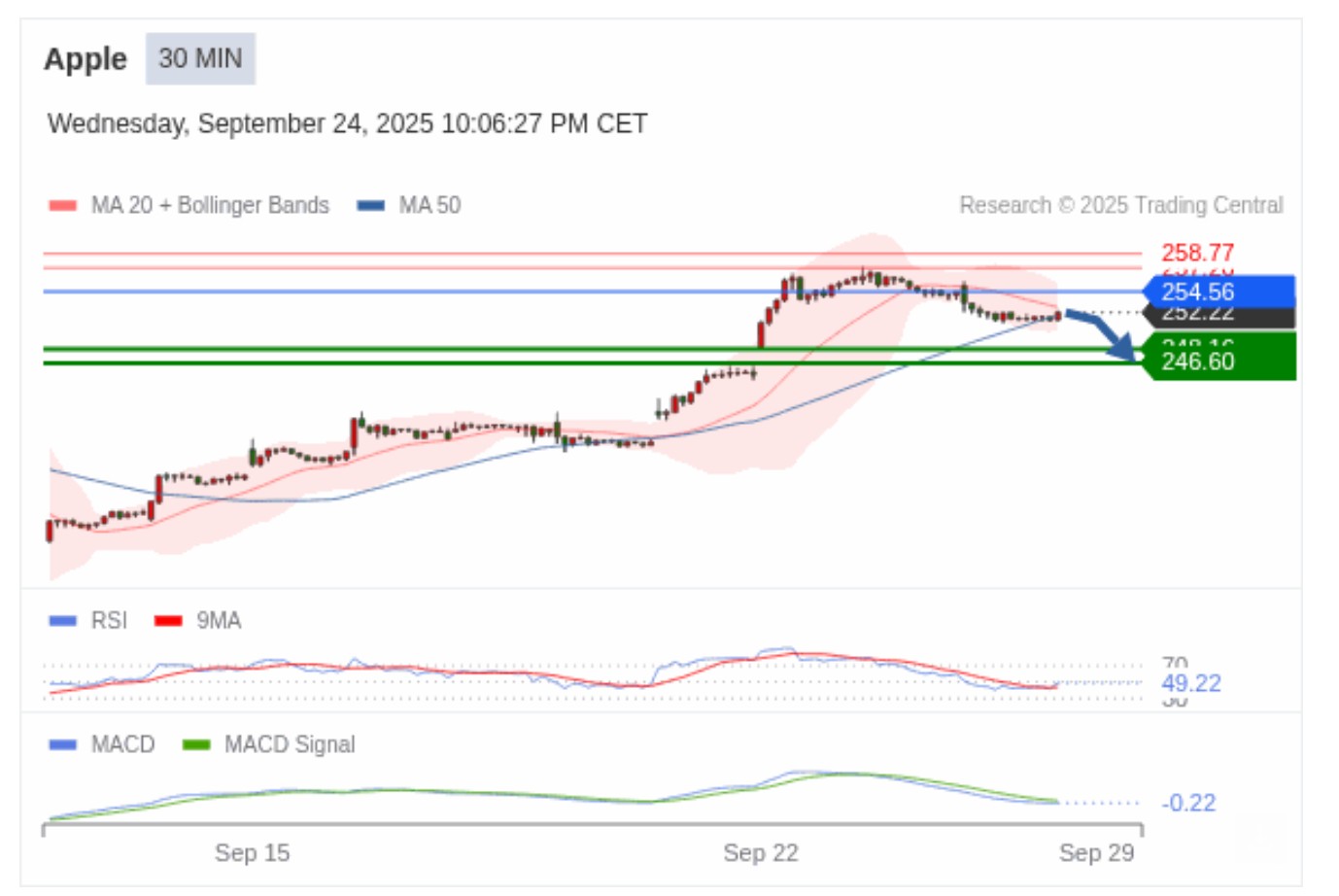Click the black 252.22 current price tag
The width and height of the screenshot is (1339, 896).
[x=1219, y=317]
